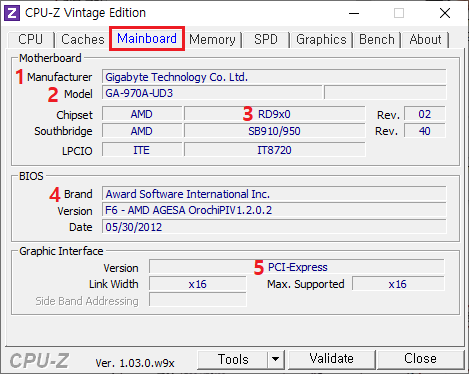Click the CPU-Z purple Z title icon
This screenshot has height=374, width=469.
[x=12, y=13]
